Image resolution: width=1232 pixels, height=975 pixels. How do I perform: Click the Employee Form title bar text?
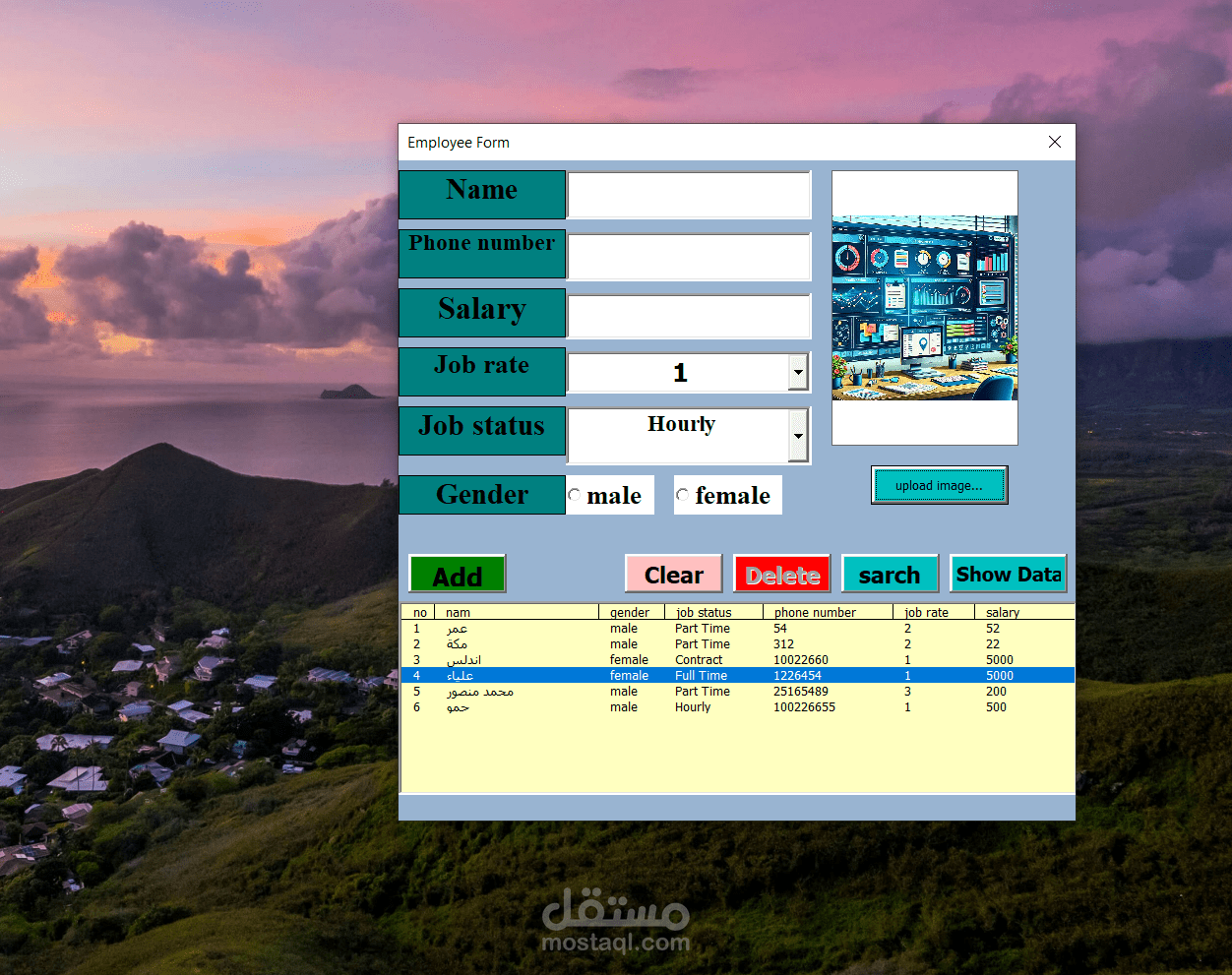tap(459, 143)
